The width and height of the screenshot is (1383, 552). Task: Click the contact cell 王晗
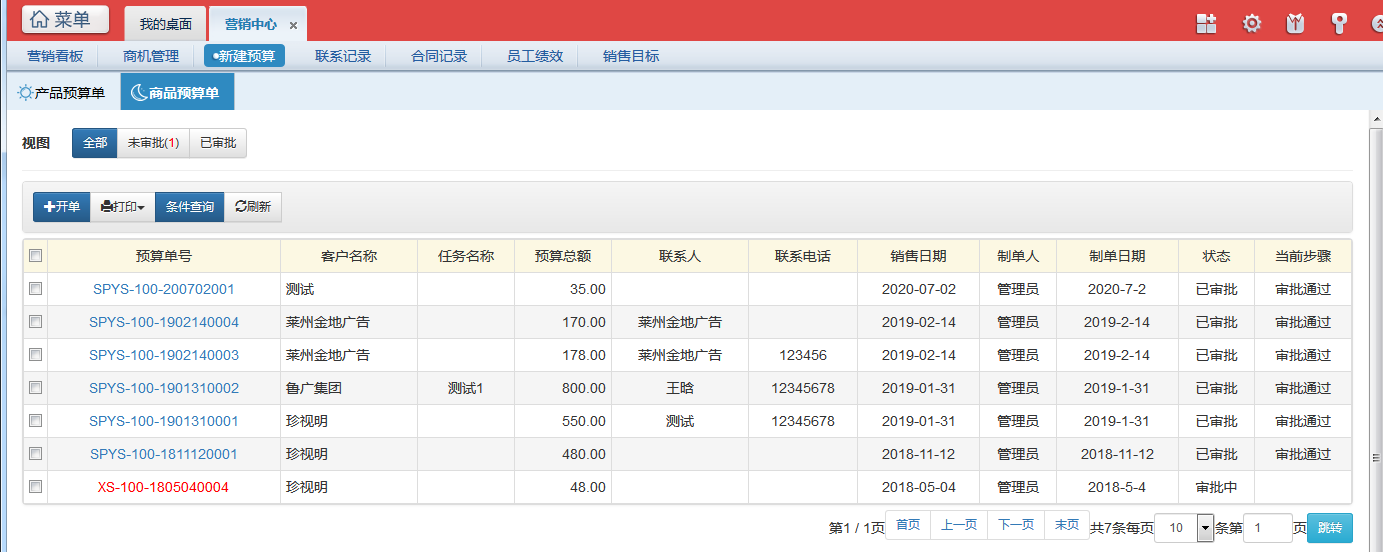pos(680,388)
